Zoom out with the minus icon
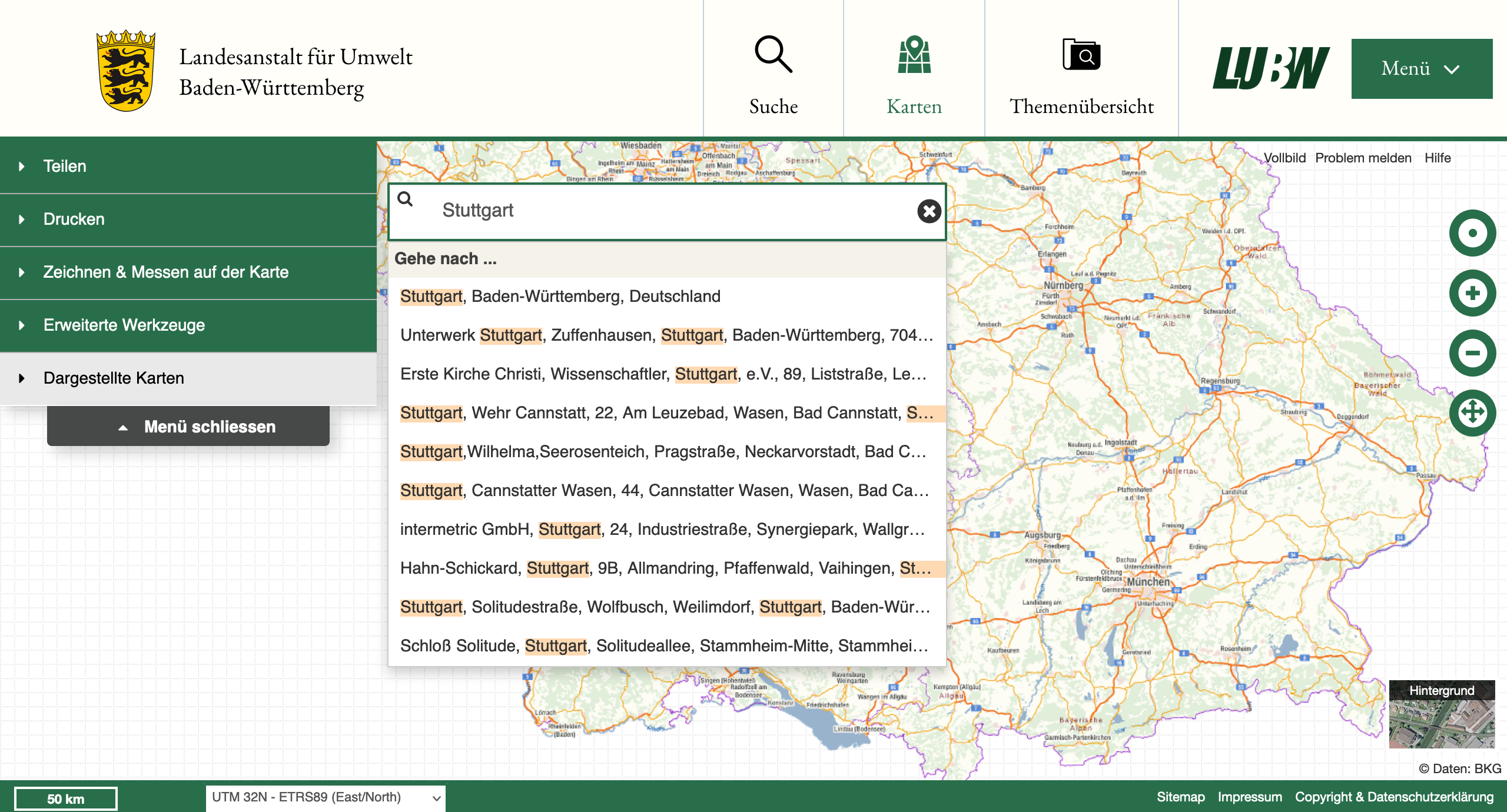The height and width of the screenshot is (812, 1507). click(x=1472, y=353)
